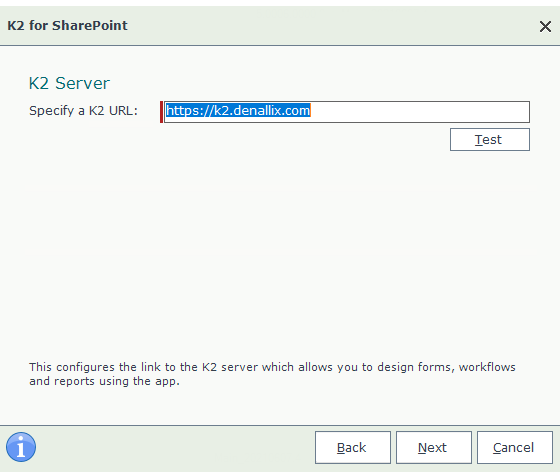Click the 'K2 for SharePoint' title text
The height and width of the screenshot is (472, 560).
[67, 26]
